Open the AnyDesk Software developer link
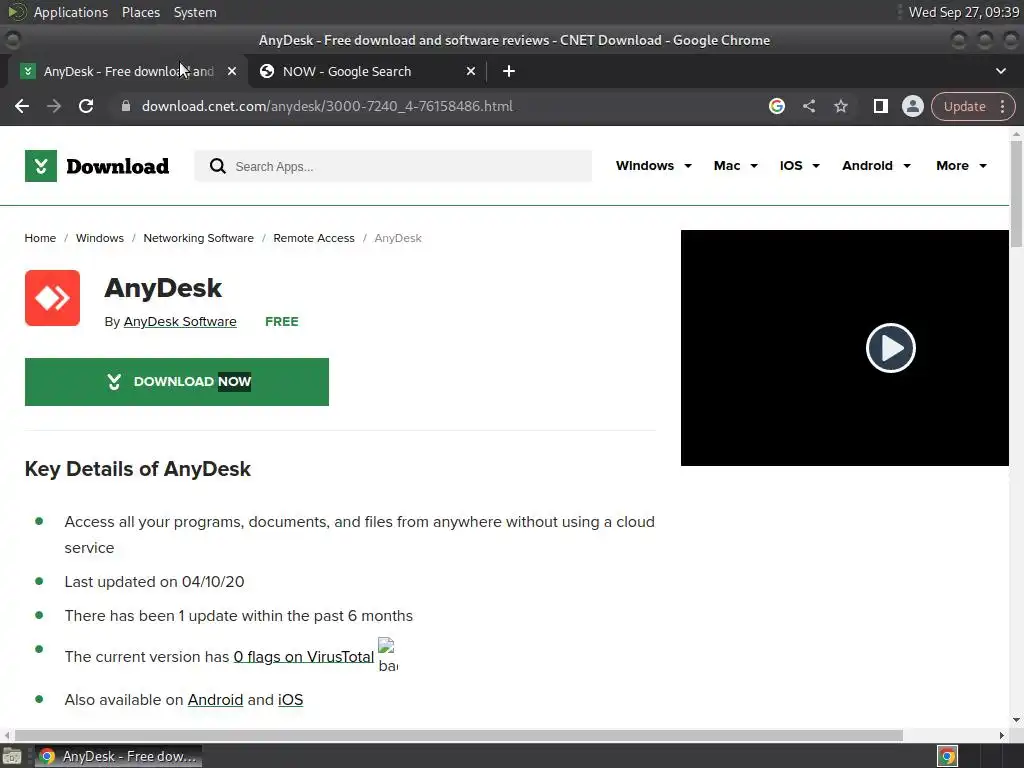1024x768 pixels. pos(180,321)
